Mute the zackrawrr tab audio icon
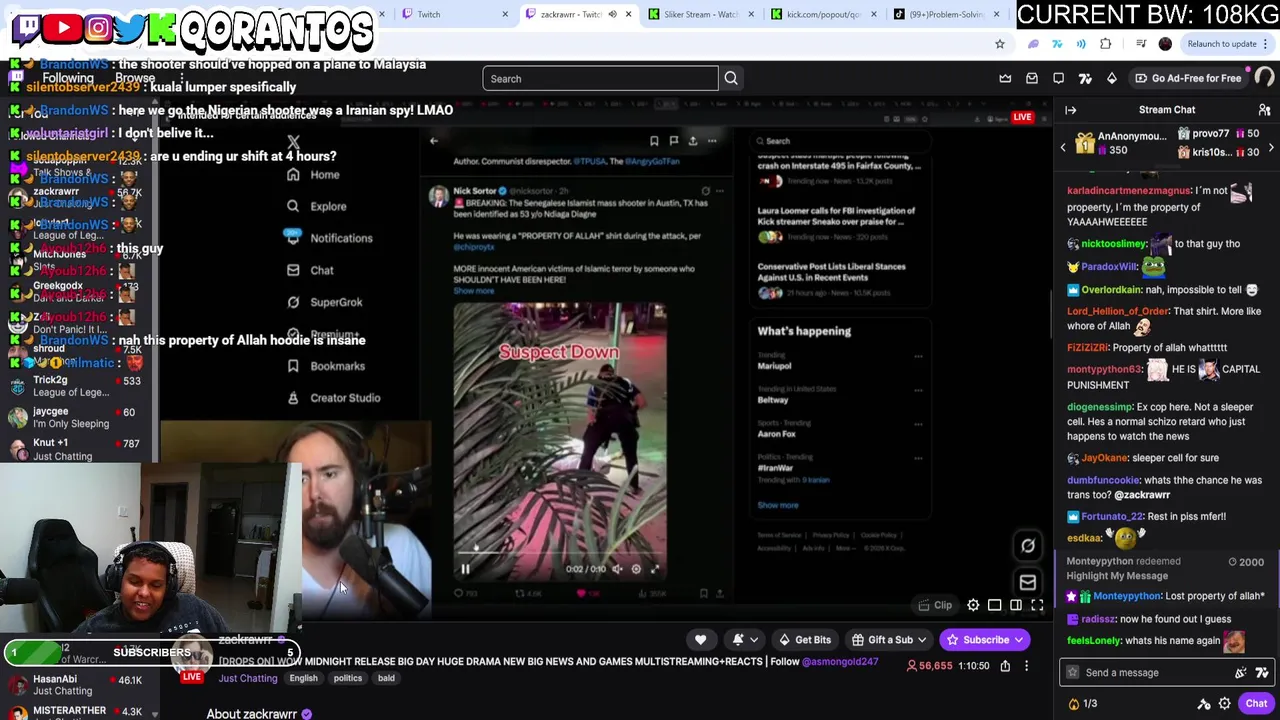1280x720 pixels. pos(612,14)
